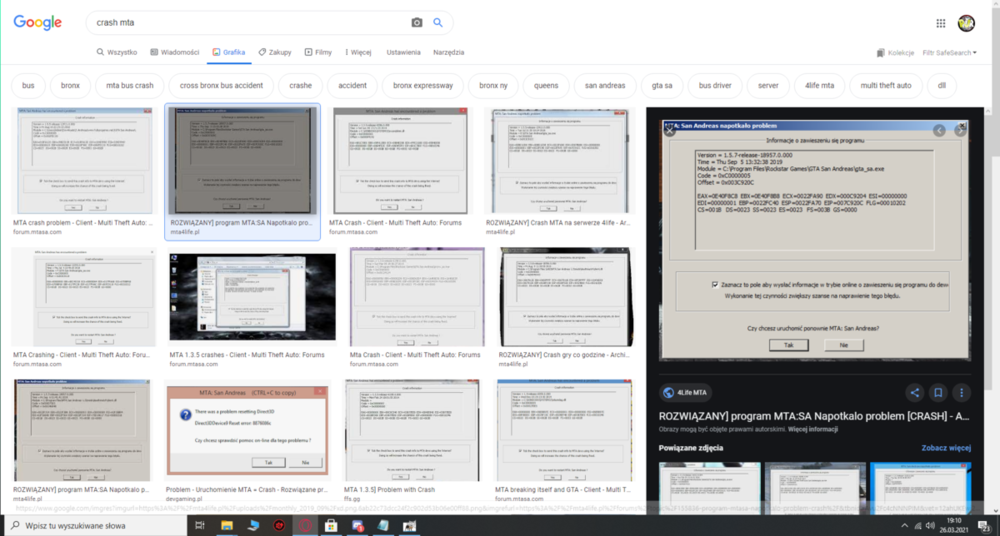Image resolution: width=1000 pixels, height=536 pixels.
Task: Filter by 4life mta chip
Action: (820, 86)
